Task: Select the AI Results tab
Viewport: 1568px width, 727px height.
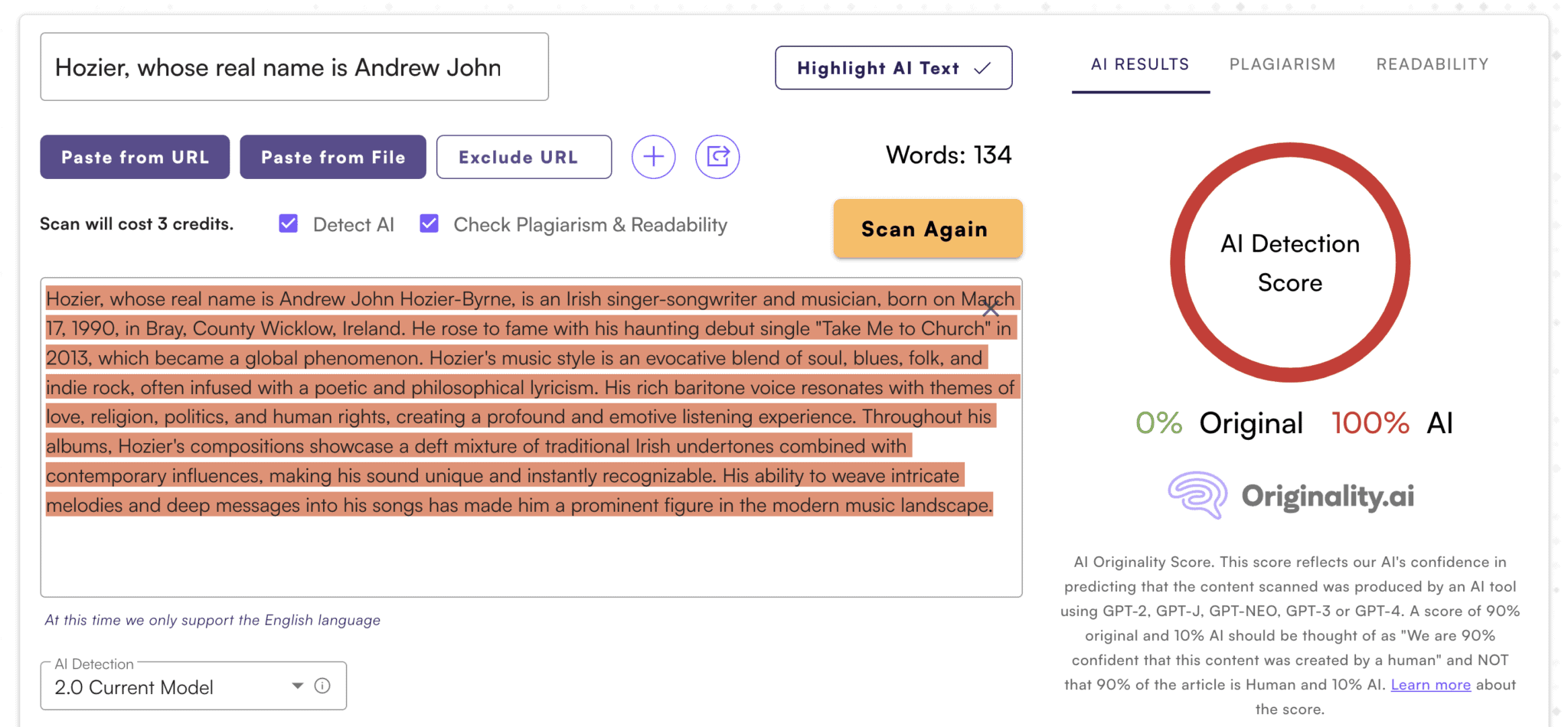Action: click(x=1139, y=64)
